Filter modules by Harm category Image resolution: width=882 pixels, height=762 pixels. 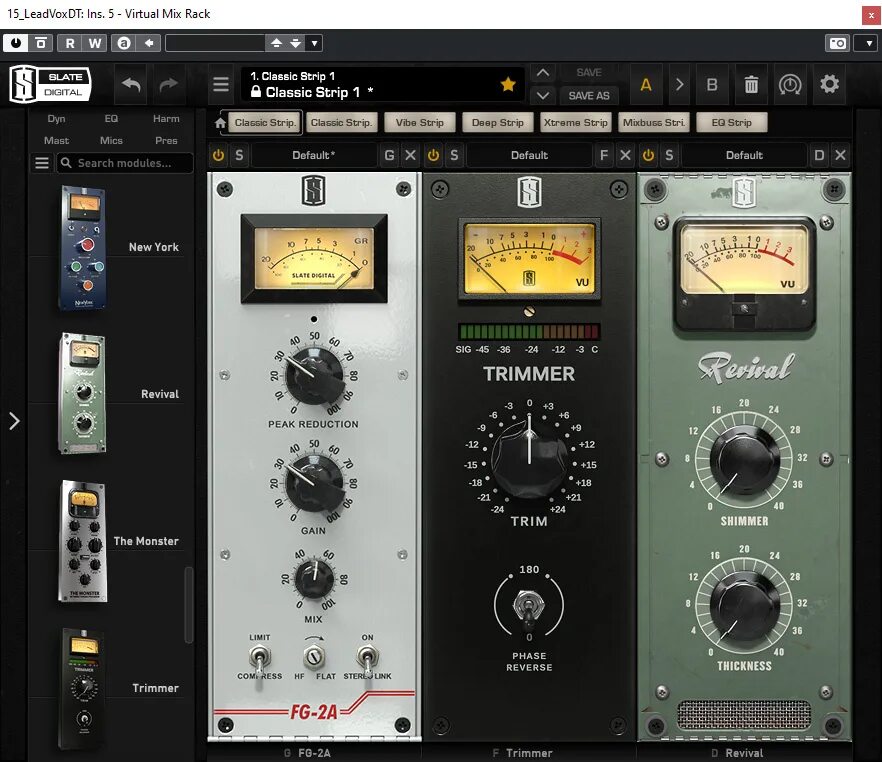click(x=166, y=119)
